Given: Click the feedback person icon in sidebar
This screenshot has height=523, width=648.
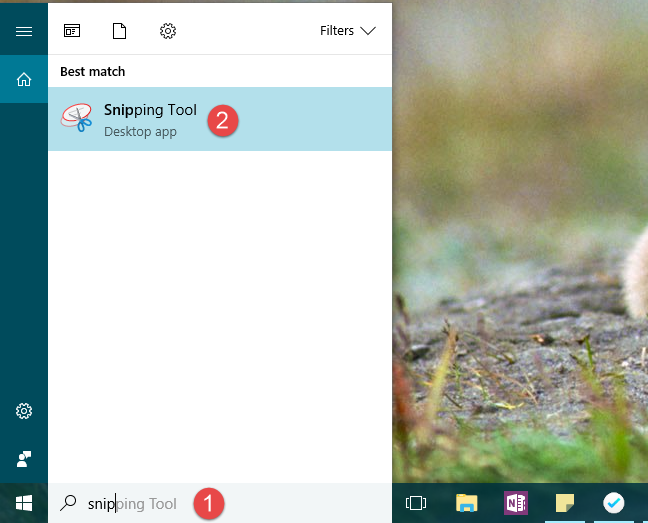Looking at the screenshot, I should (24, 459).
